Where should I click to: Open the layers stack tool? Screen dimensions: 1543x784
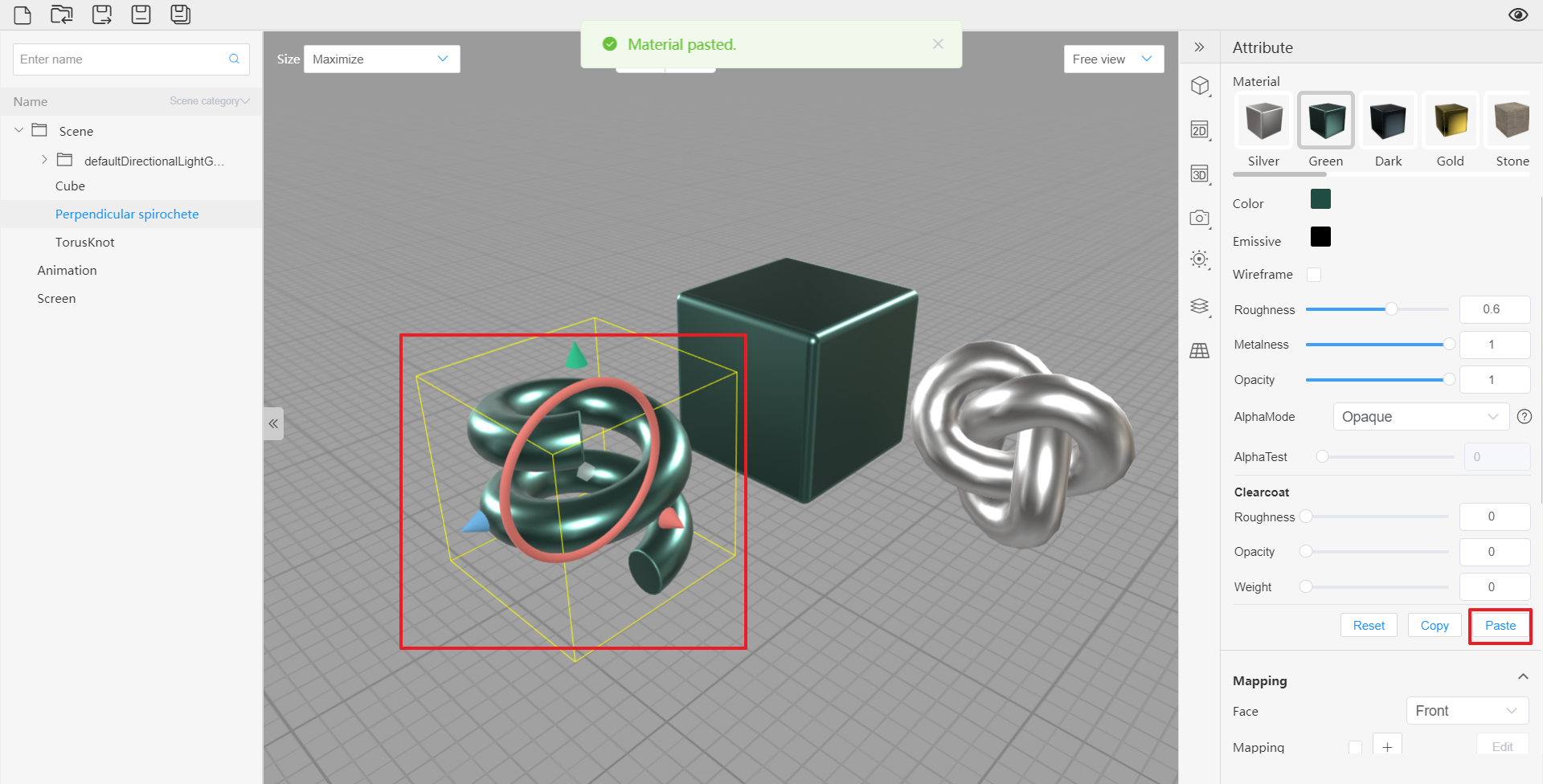coord(1200,306)
